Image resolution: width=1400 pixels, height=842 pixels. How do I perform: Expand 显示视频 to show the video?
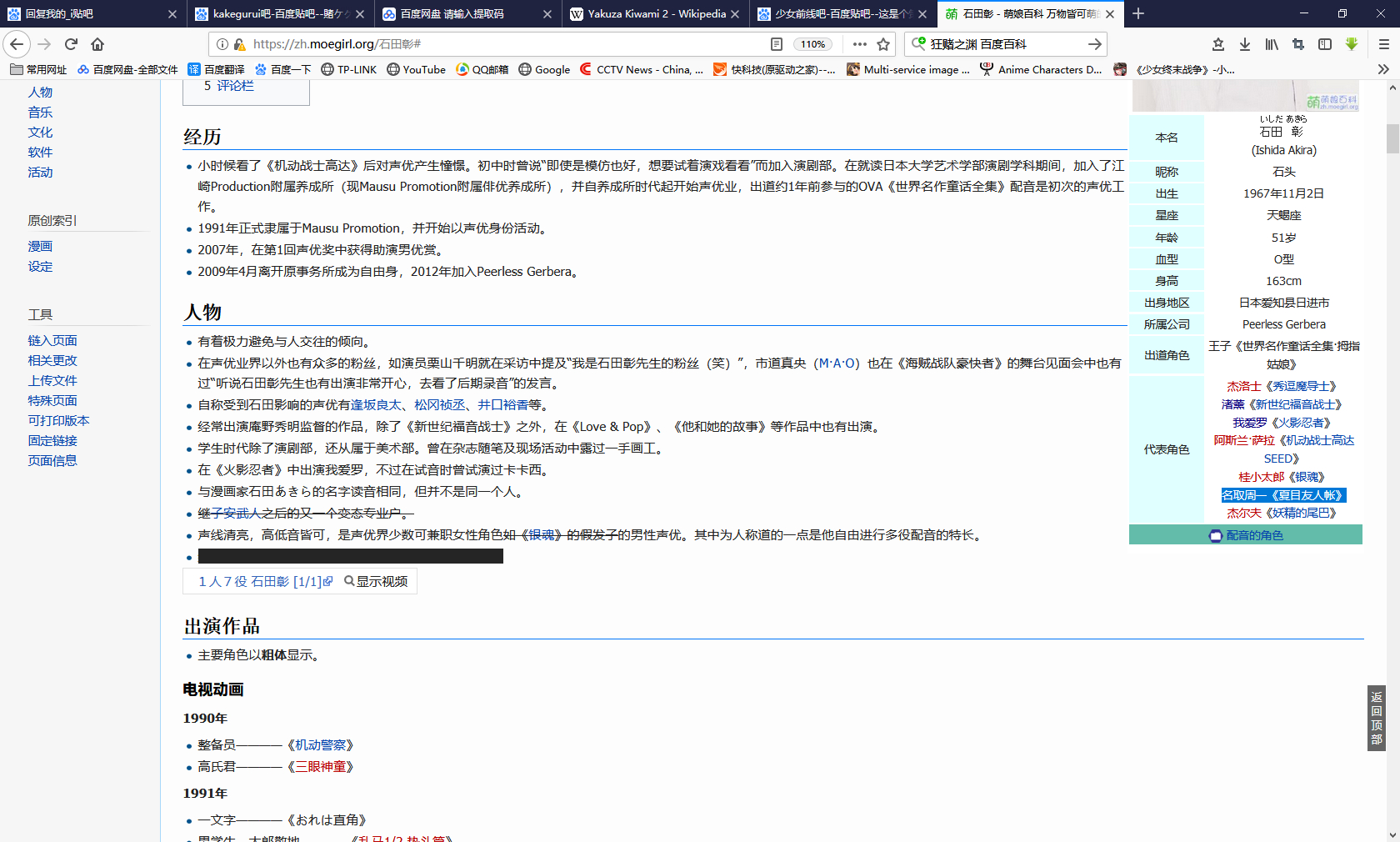click(376, 581)
